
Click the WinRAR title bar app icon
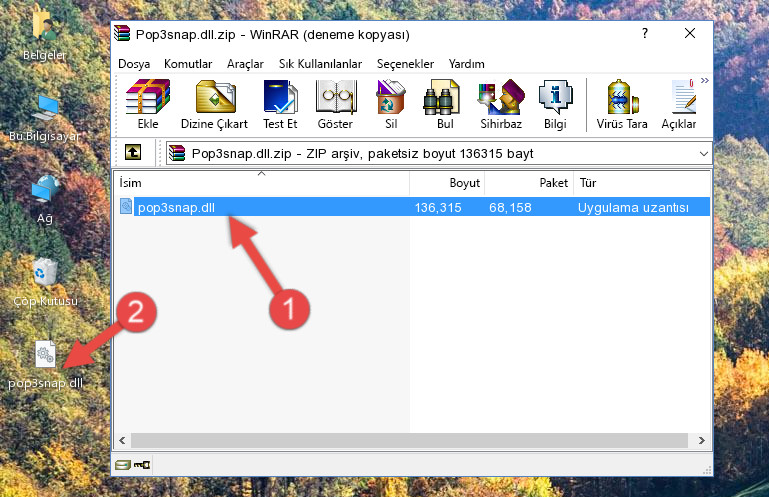pyautogui.click(x=122, y=34)
